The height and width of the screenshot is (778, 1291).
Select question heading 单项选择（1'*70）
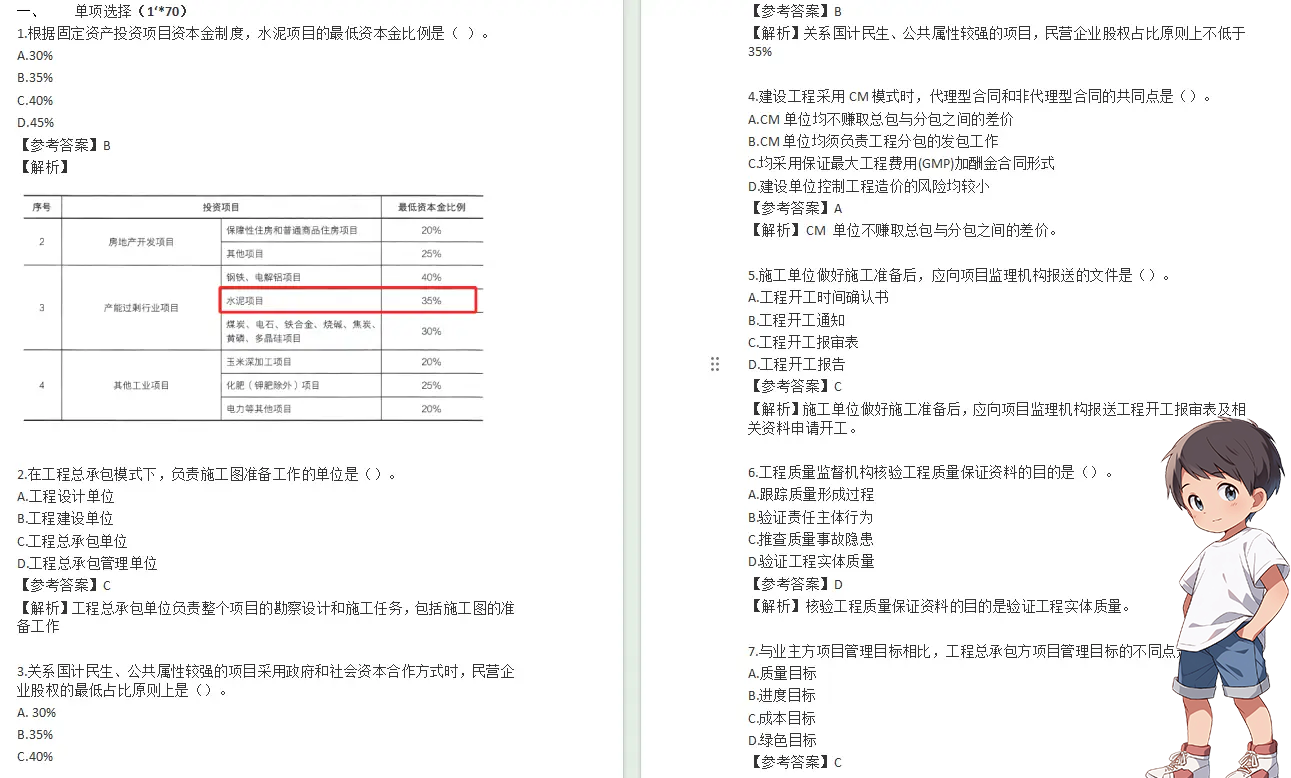[x=130, y=11]
